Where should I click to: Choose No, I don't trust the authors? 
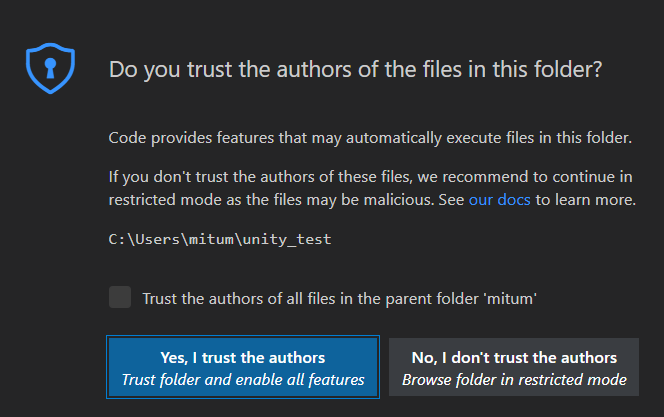coord(514,367)
